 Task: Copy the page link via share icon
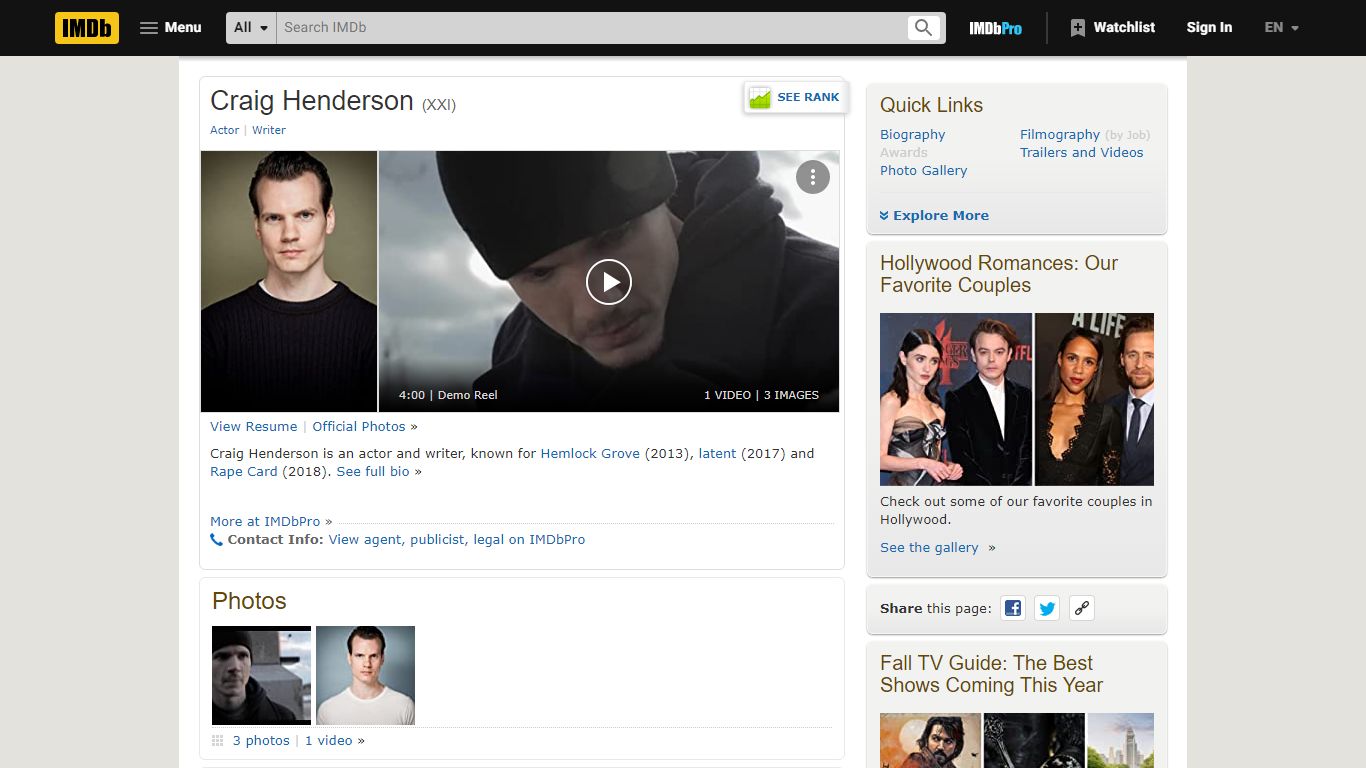pos(1081,608)
